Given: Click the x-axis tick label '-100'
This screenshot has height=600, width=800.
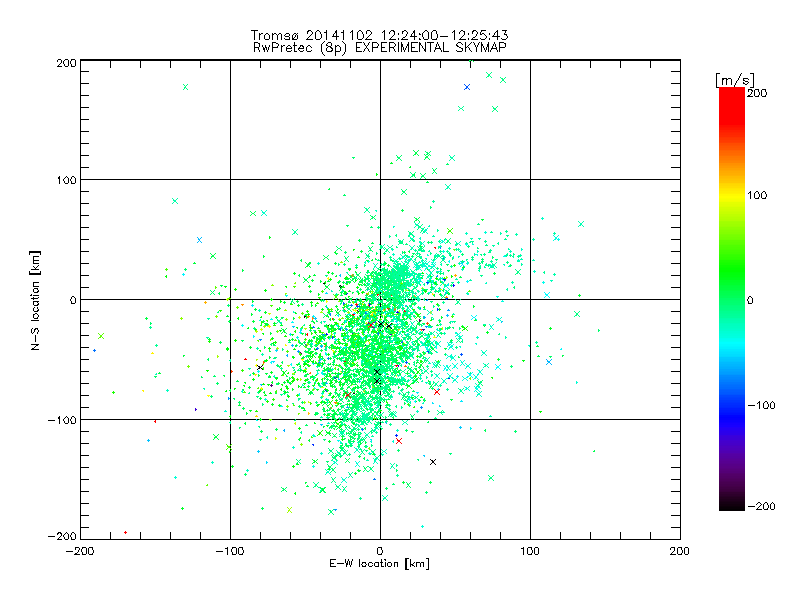Looking at the screenshot, I should tap(230, 551).
